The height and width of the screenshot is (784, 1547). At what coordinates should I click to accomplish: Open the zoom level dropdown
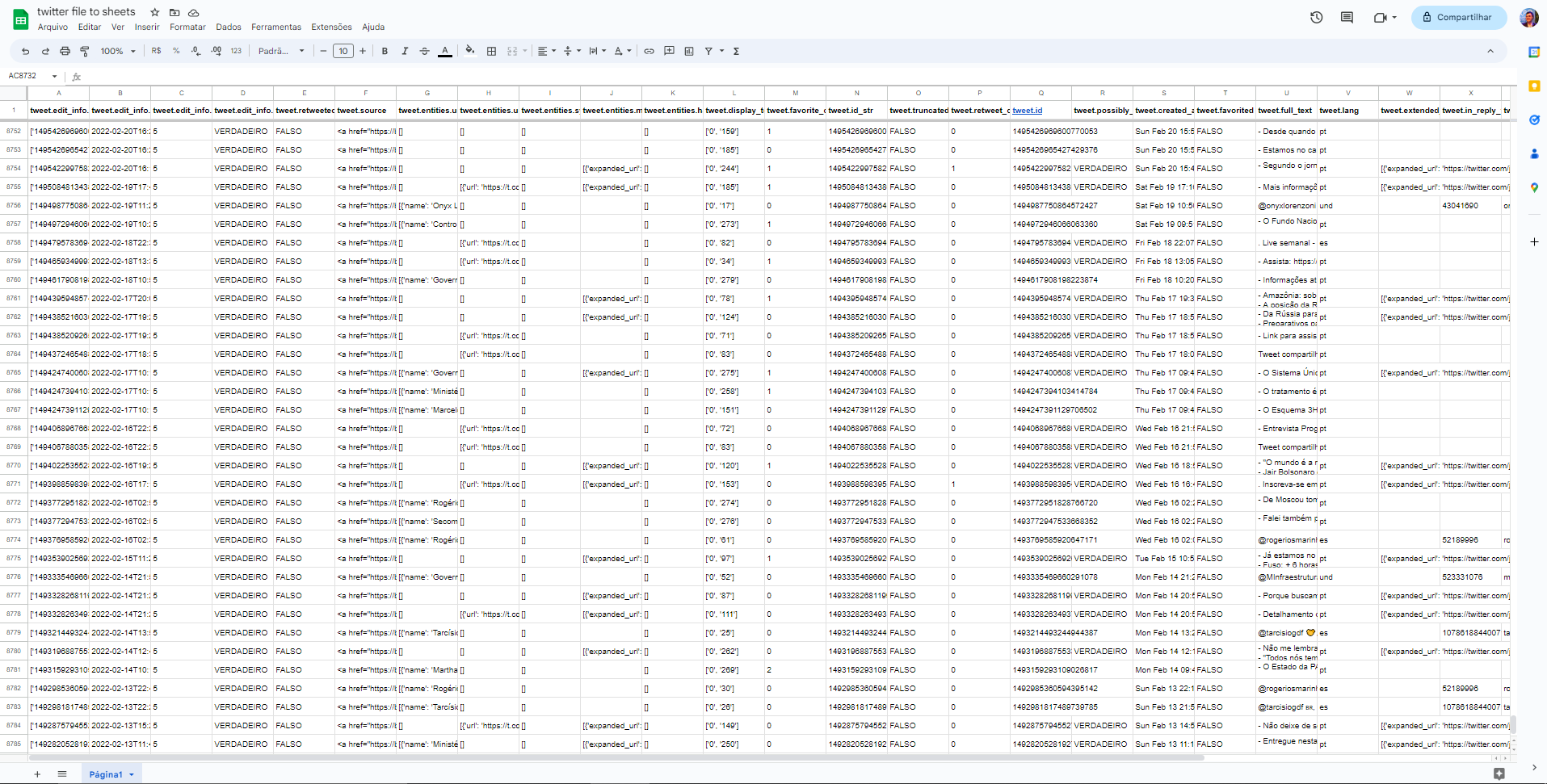click(x=116, y=51)
